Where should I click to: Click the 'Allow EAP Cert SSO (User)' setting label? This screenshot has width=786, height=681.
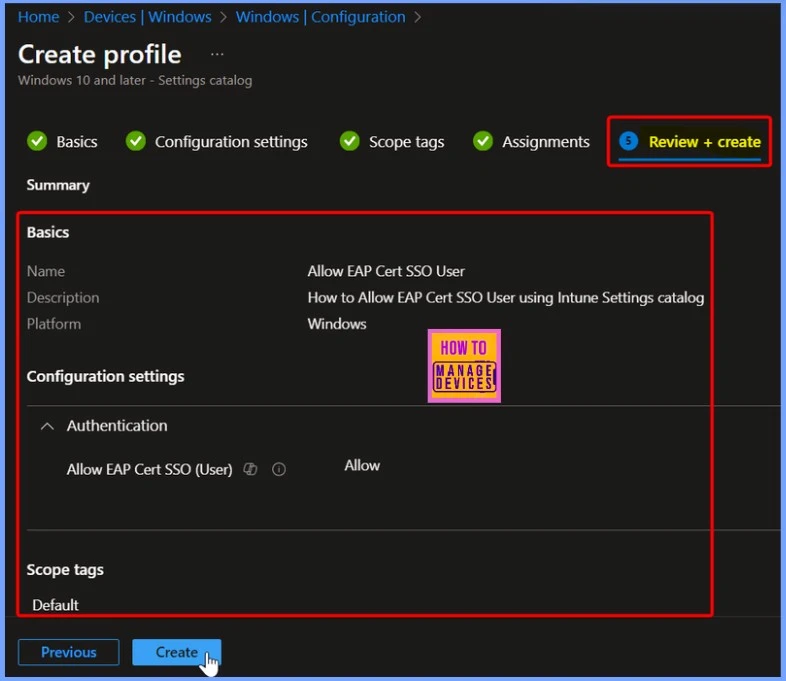click(149, 470)
